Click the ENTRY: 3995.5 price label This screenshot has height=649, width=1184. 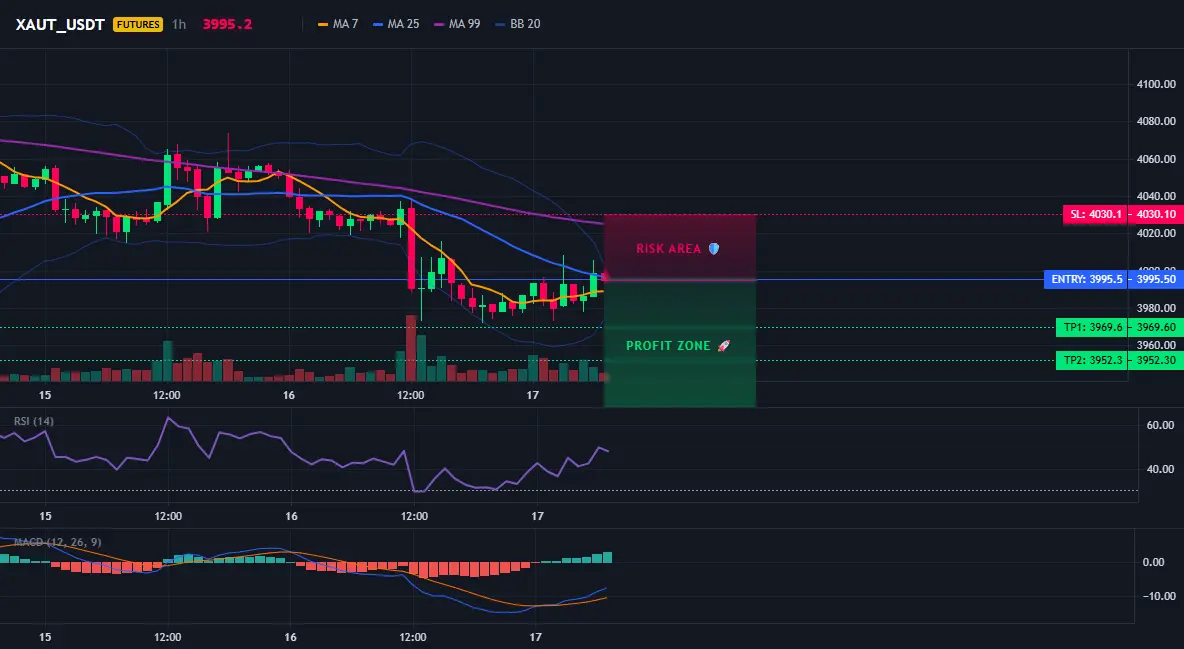point(1086,280)
